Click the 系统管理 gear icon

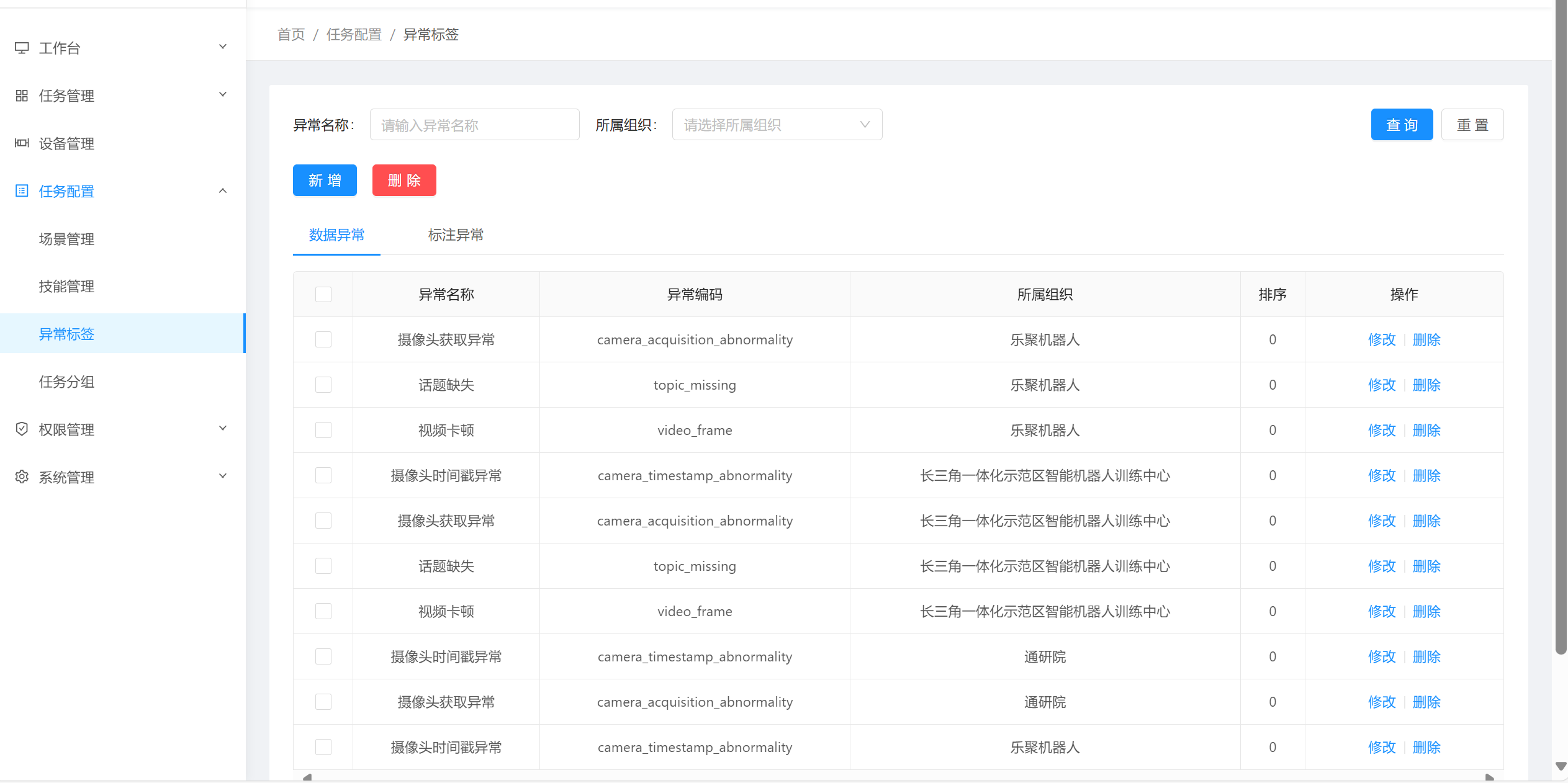pos(22,477)
